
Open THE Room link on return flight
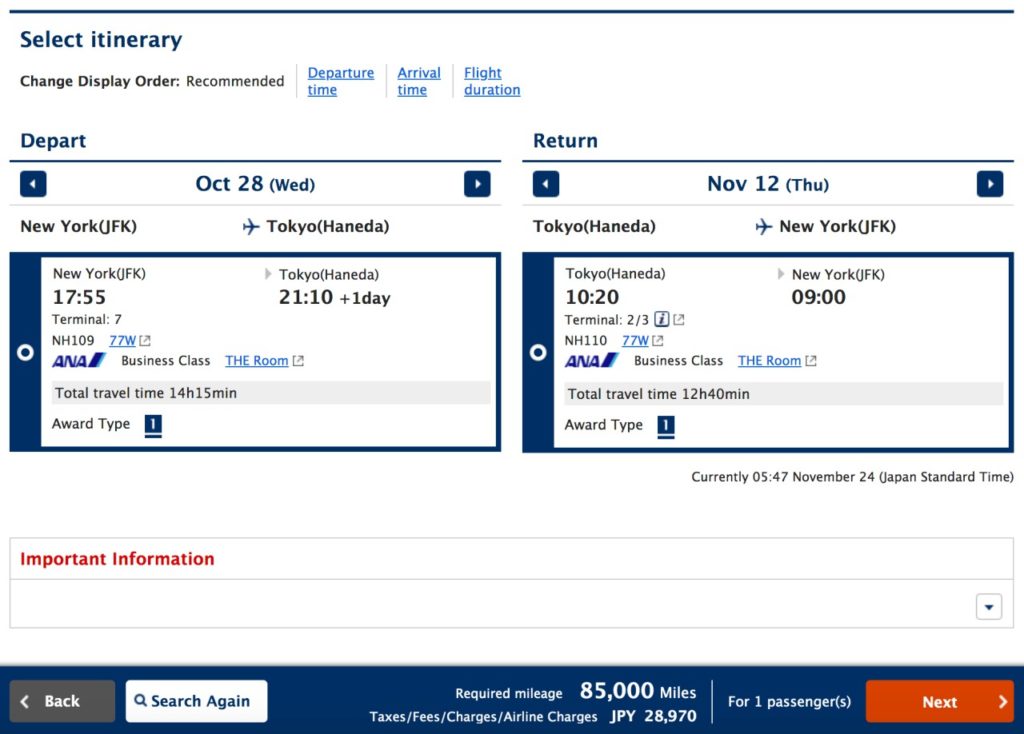(769, 361)
